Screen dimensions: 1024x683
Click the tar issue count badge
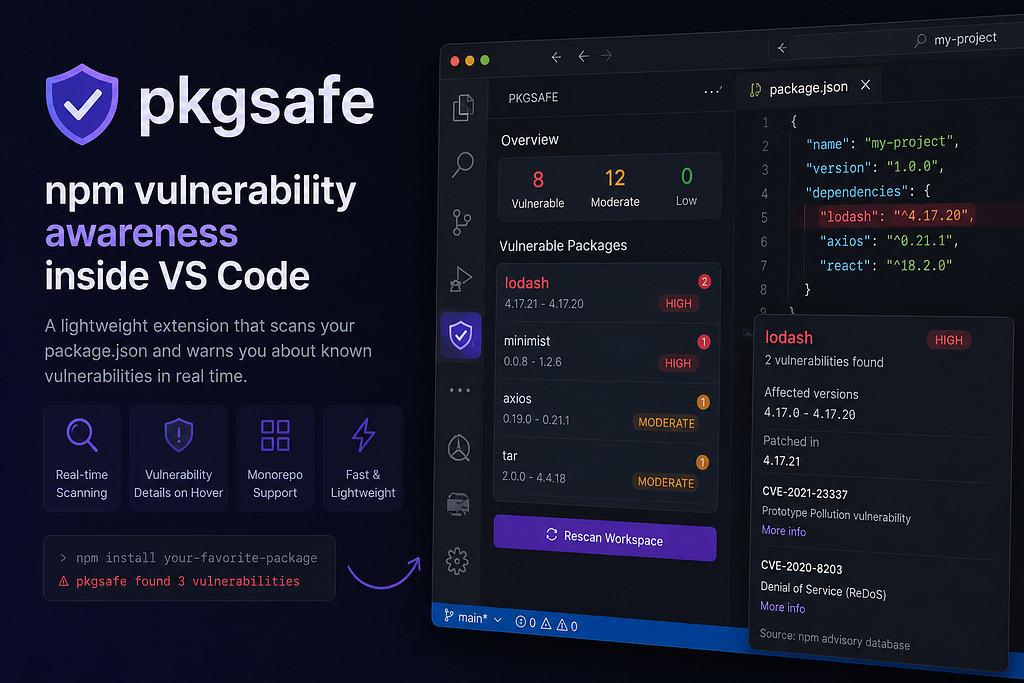pyautogui.click(x=702, y=462)
